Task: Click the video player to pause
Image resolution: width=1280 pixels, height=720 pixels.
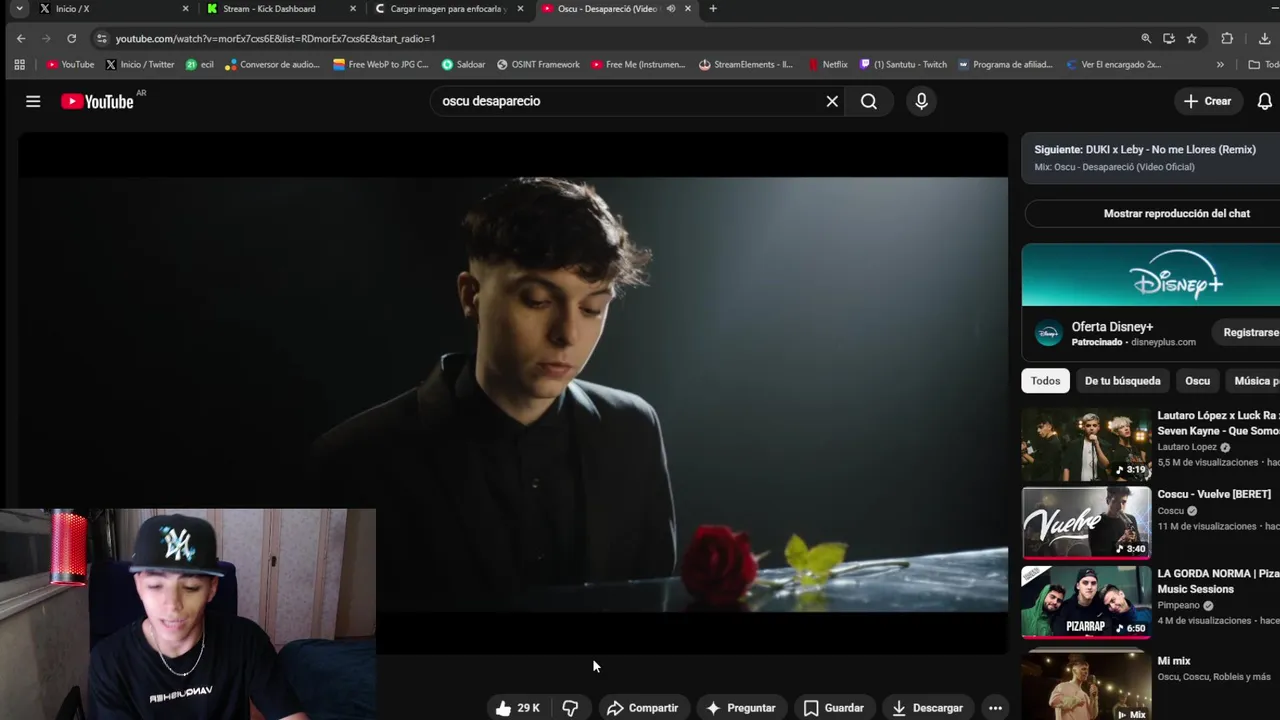Action: [513, 393]
